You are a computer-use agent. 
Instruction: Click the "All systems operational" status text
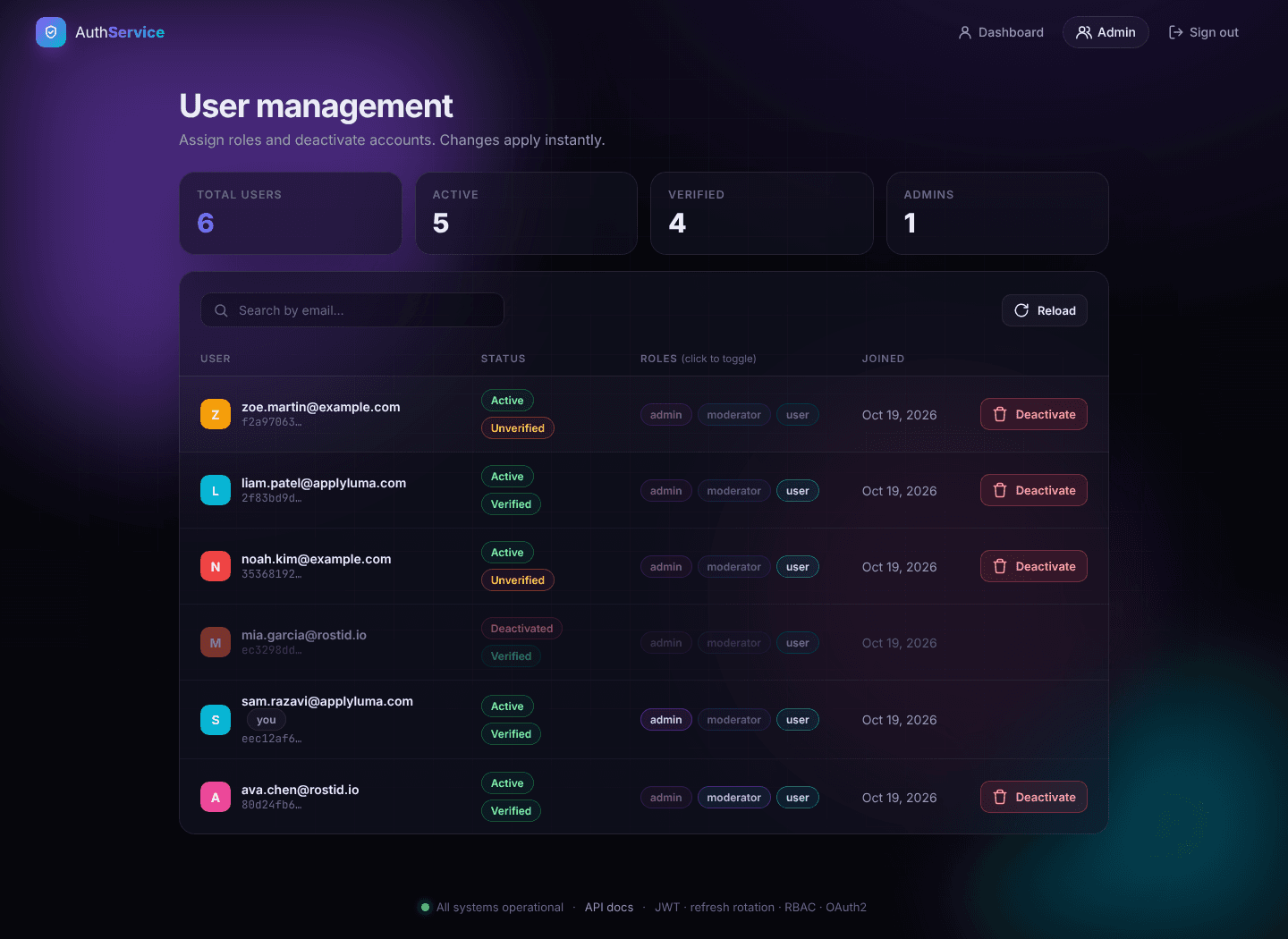coord(500,907)
